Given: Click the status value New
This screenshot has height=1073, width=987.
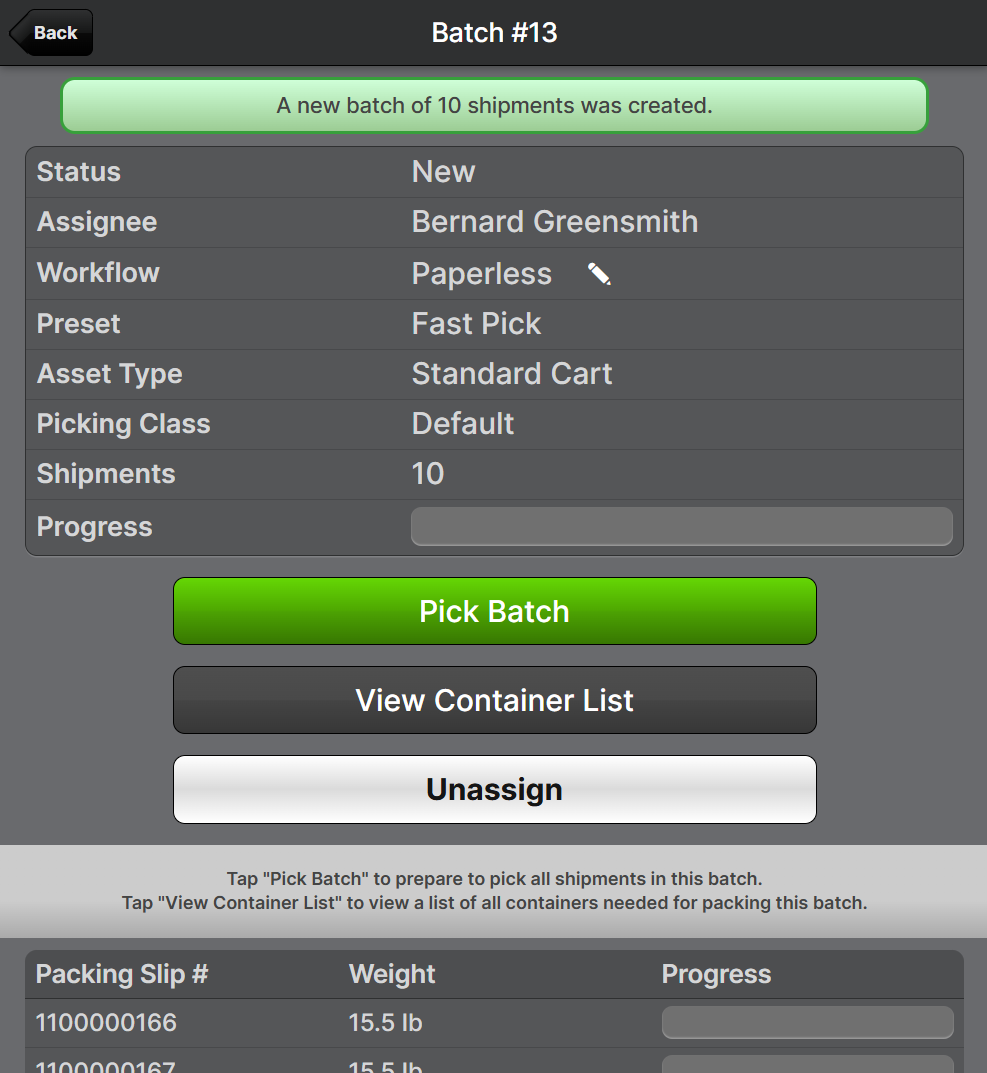Looking at the screenshot, I should point(443,172).
